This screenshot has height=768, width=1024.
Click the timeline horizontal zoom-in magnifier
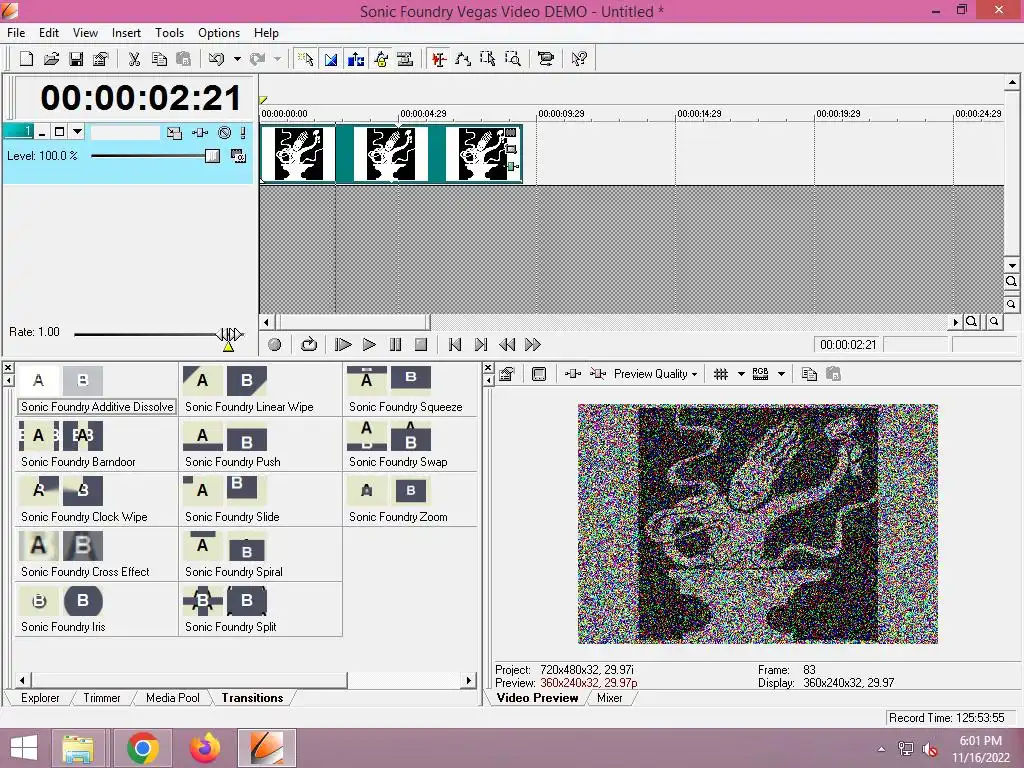972,321
